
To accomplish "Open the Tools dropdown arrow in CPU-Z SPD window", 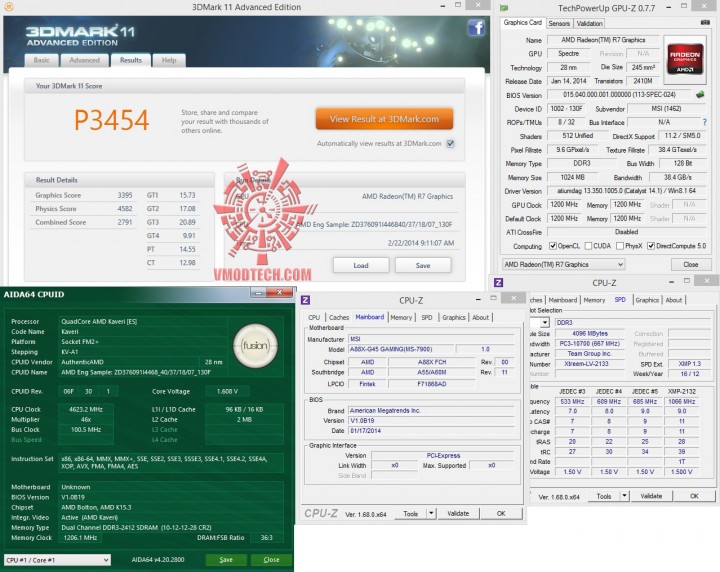I will click(x=624, y=496).
